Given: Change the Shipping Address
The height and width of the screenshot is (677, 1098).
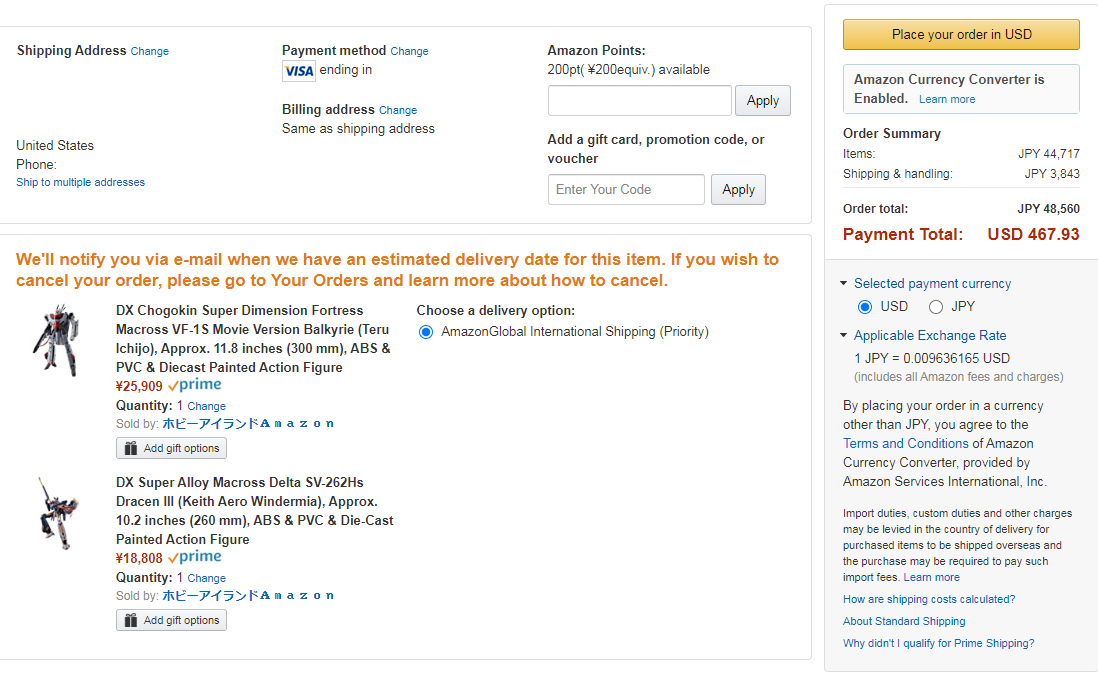Looking at the screenshot, I should click(149, 51).
